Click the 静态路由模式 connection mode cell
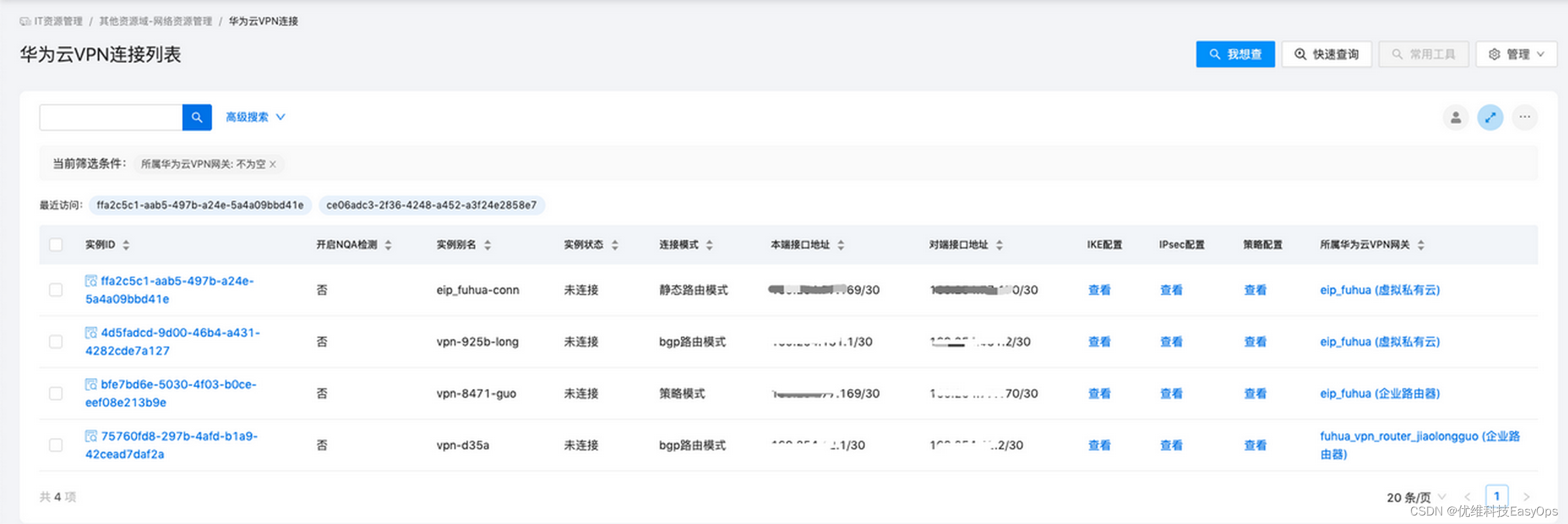 pyautogui.click(x=693, y=290)
